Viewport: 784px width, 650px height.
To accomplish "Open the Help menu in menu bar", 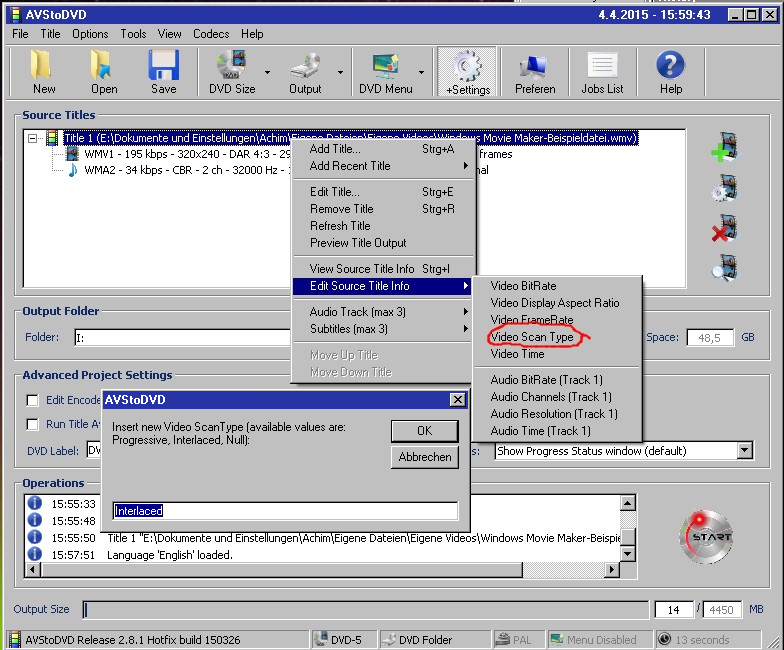I will (252, 34).
